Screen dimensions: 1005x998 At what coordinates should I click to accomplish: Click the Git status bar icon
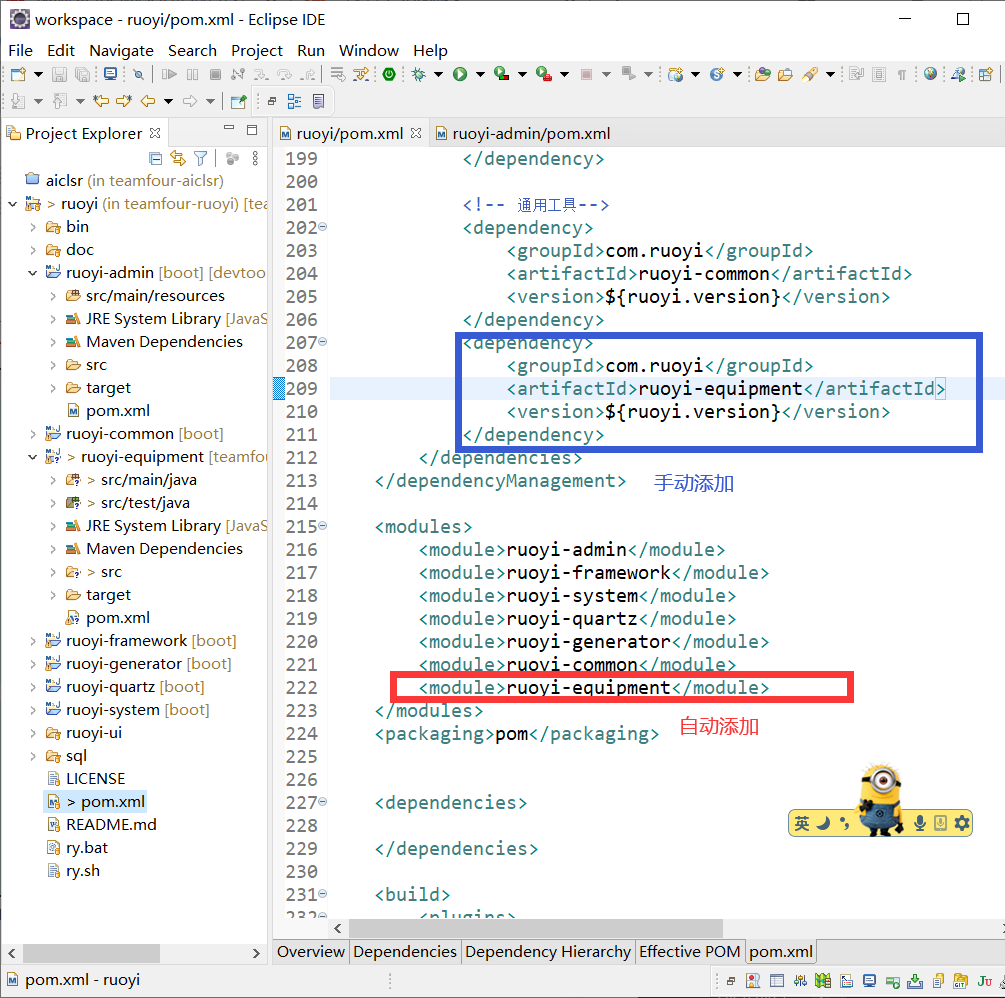point(959,981)
